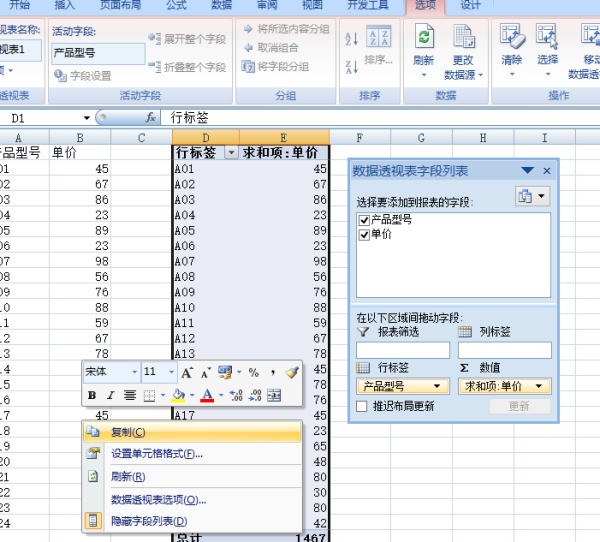The image size is (600, 542).
Task: Open the fill color dropdown arrow
Action: point(192,395)
